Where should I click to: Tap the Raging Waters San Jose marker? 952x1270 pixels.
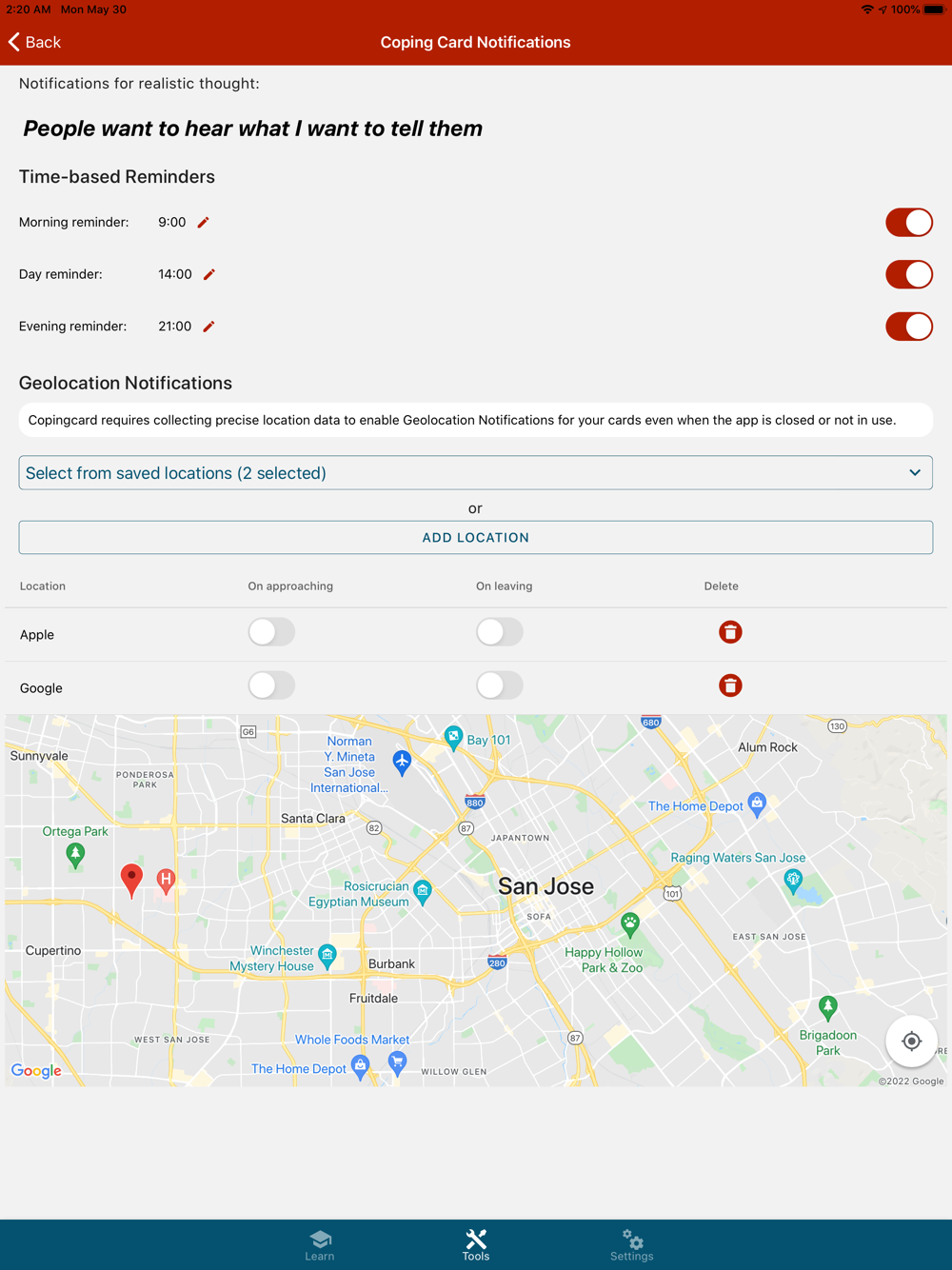click(793, 883)
